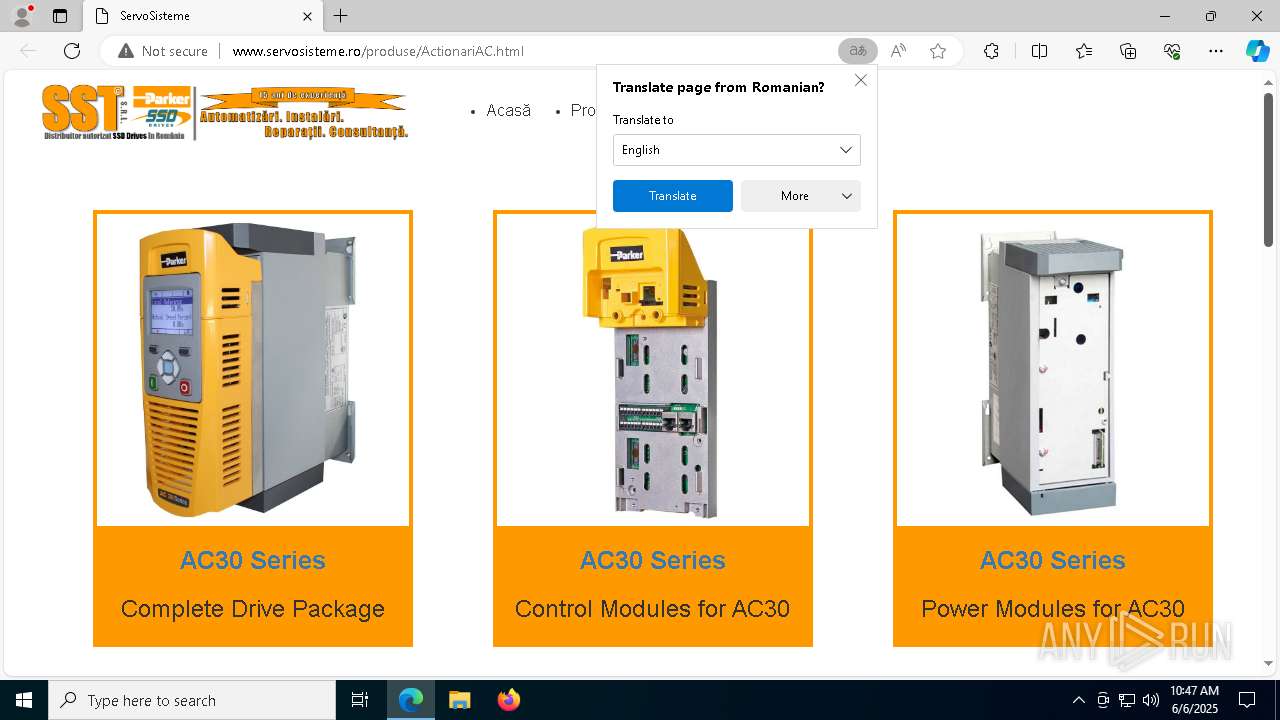Close the Translate page popup
The width and height of the screenshot is (1280, 720).
(861, 80)
